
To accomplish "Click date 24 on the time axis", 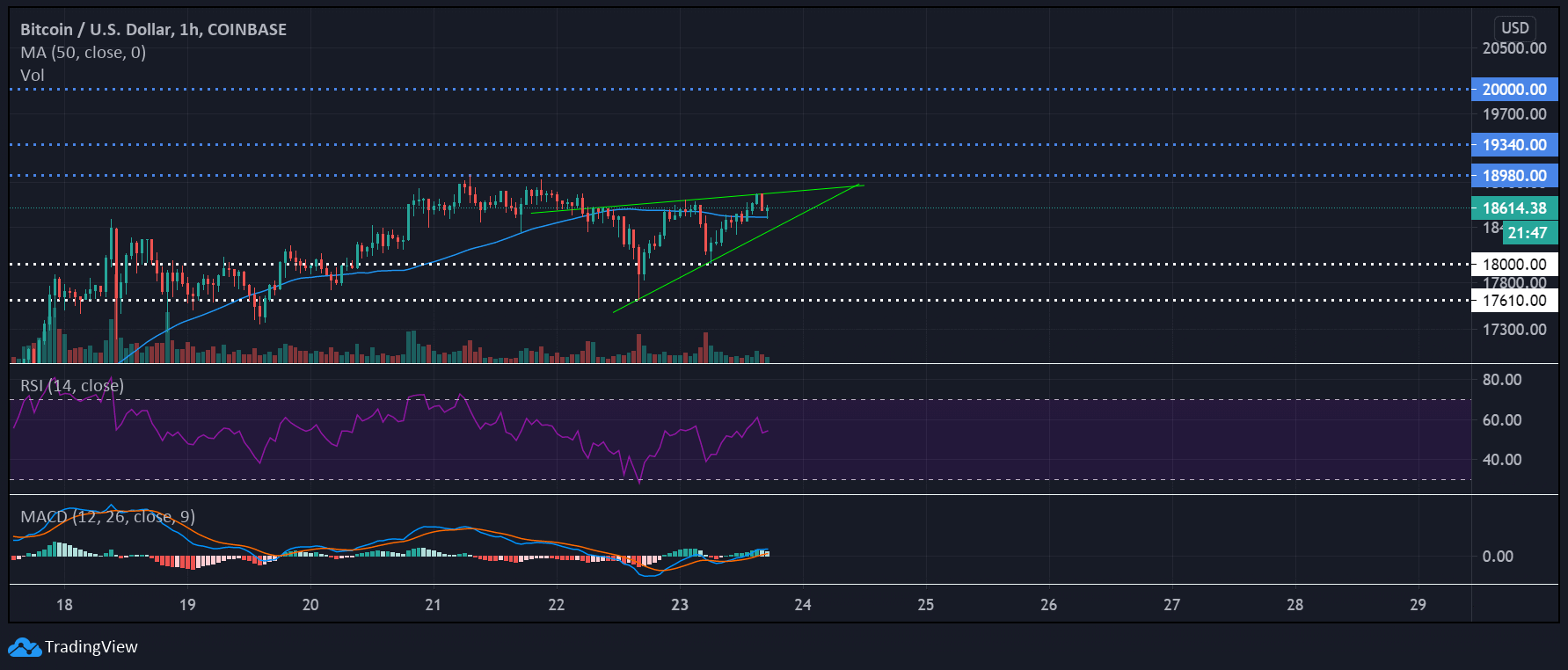I will tap(803, 605).
